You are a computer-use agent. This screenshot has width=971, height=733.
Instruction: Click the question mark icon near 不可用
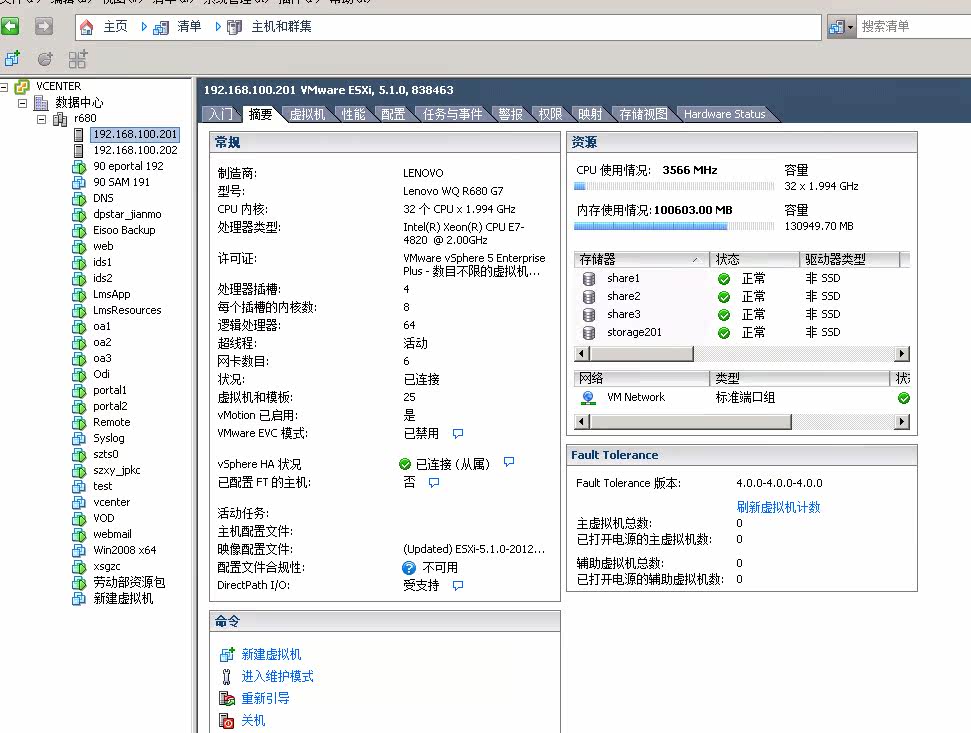(x=409, y=568)
